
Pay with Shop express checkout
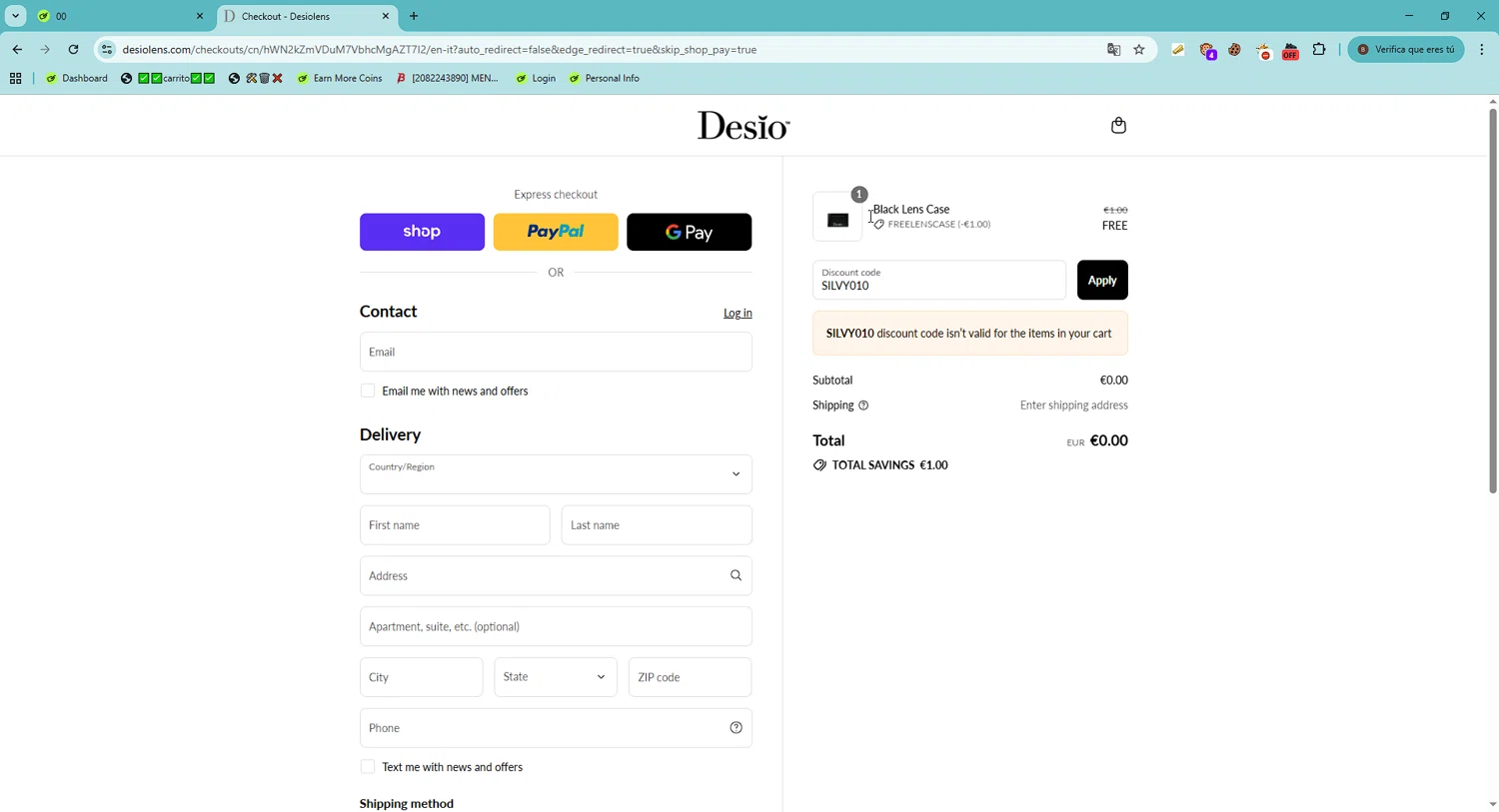coord(422,232)
